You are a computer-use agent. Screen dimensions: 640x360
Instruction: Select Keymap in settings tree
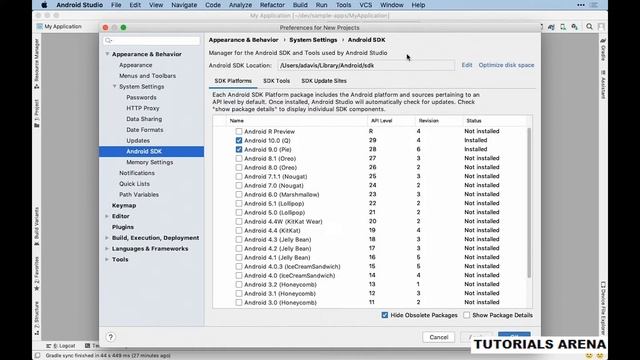124,205
